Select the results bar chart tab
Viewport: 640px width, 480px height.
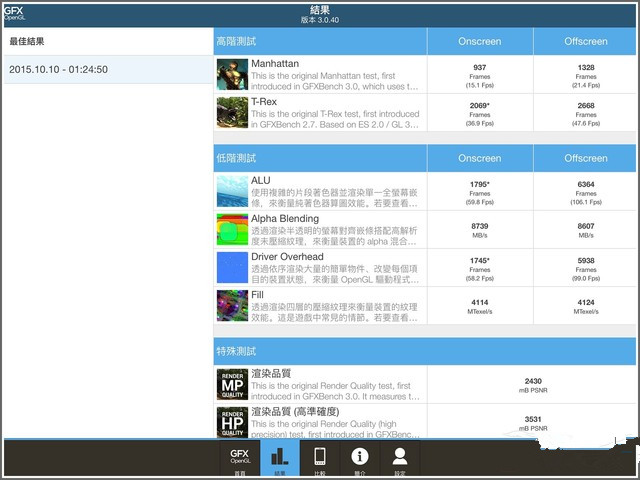coord(280,458)
